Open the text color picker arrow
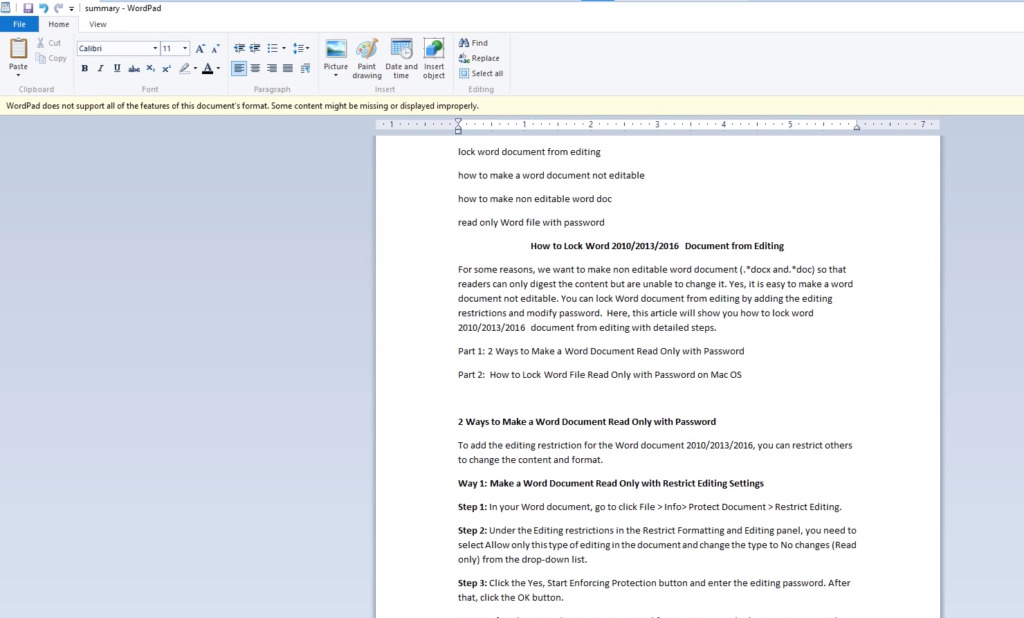 218,69
